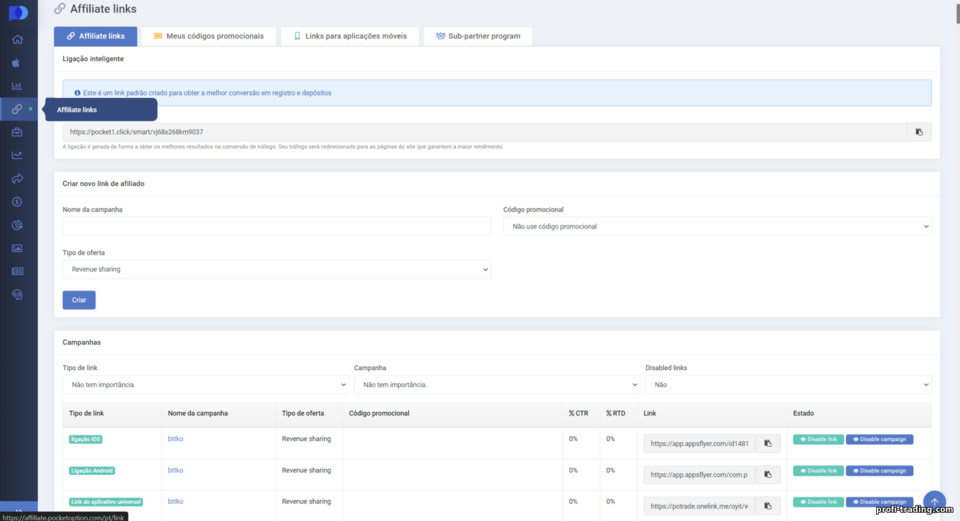This screenshot has height=521, width=960.
Task: Select the chain link icon in the sidebar
Action: pyautogui.click(x=17, y=109)
